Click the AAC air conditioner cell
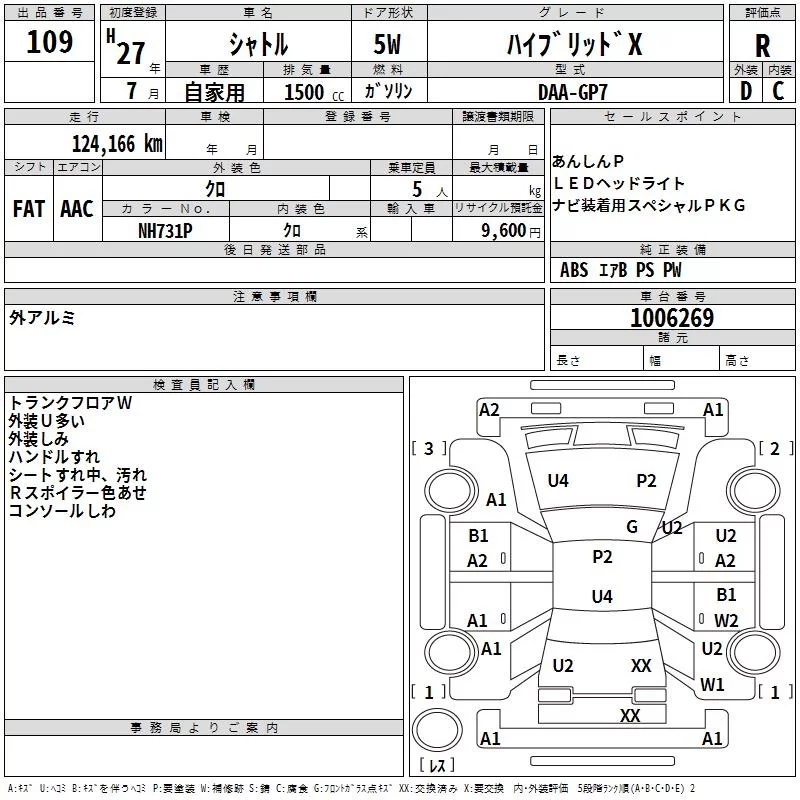The width and height of the screenshot is (800, 800). pos(77,209)
